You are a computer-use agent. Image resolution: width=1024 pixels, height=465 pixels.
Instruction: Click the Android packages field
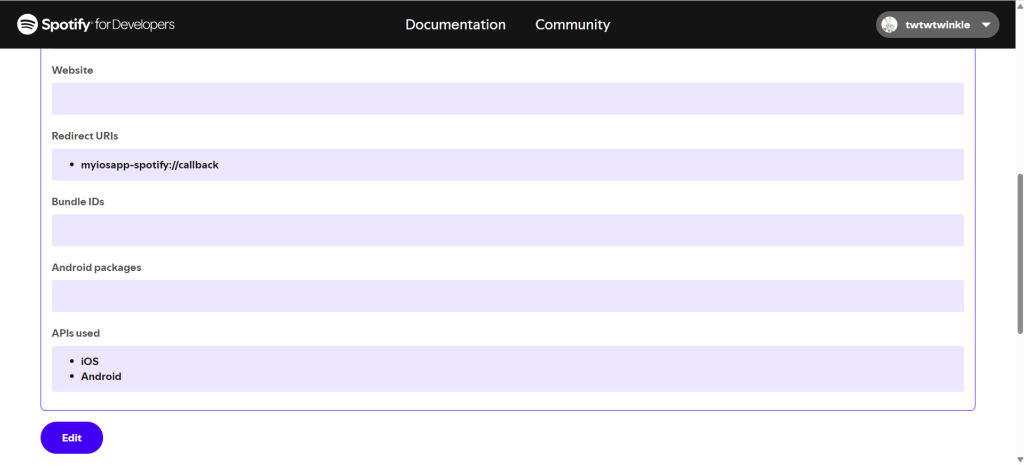508,296
